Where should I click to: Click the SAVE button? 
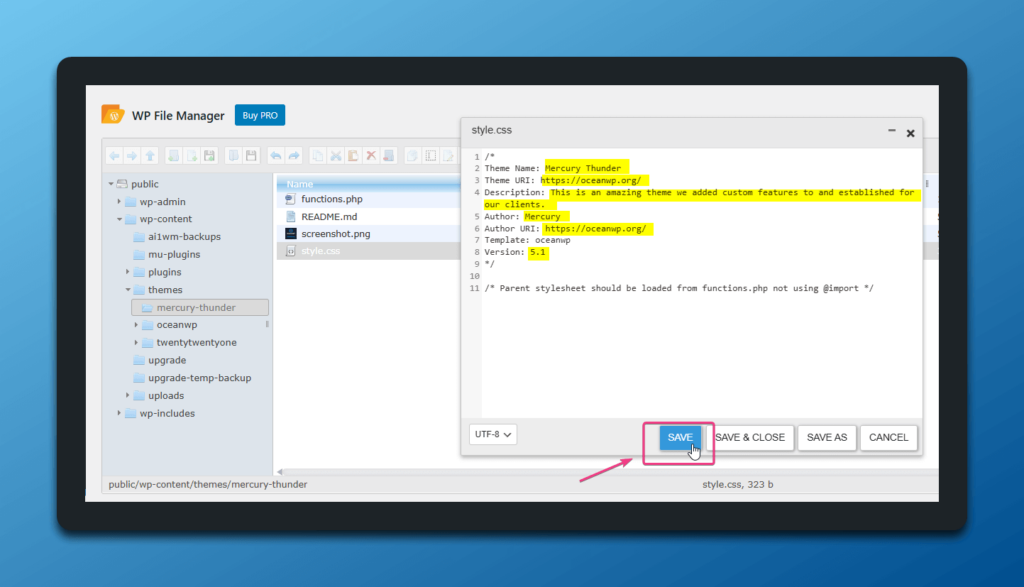[x=680, y=437]
